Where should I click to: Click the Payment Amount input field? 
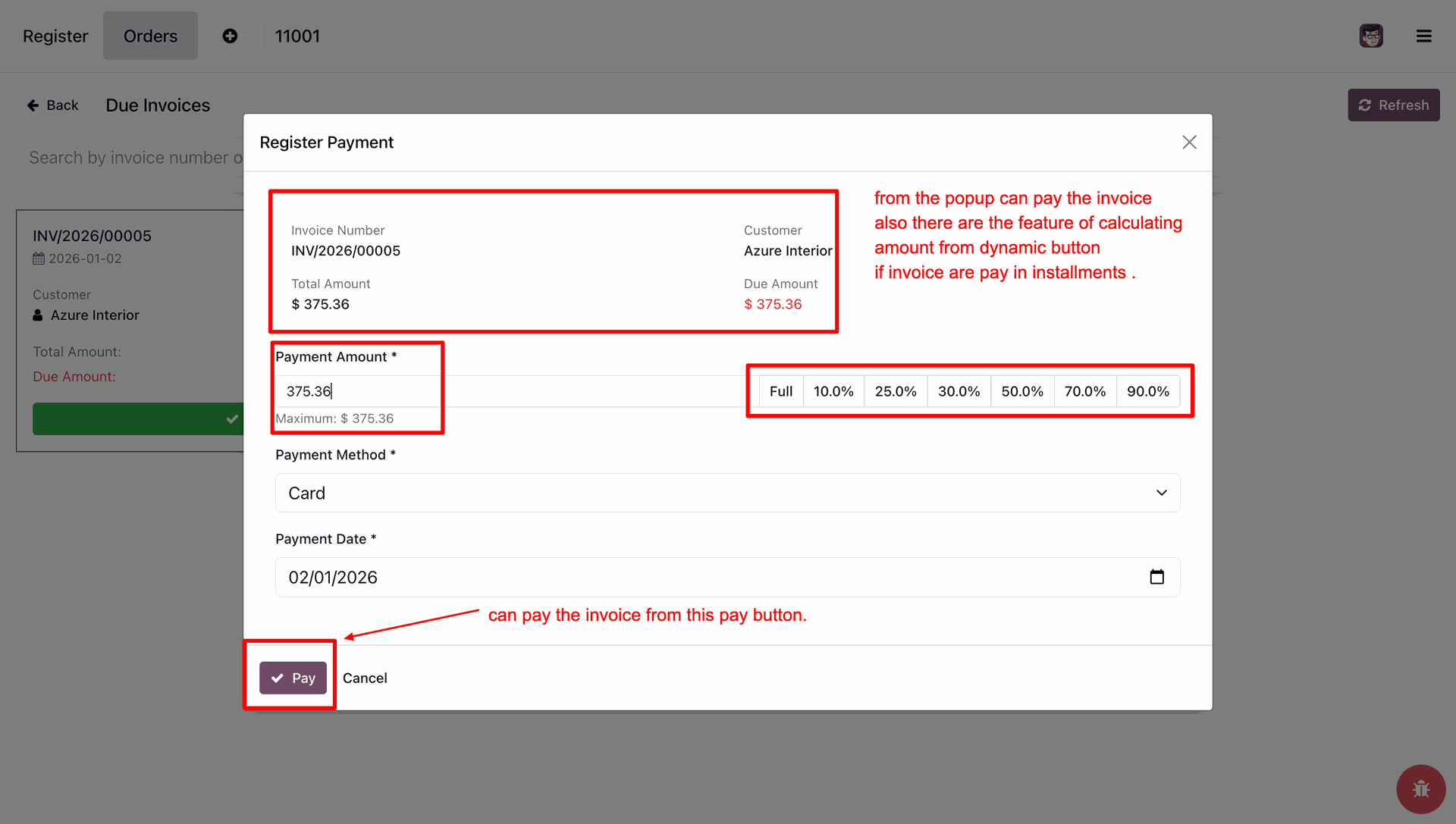[x=508, y=392]
